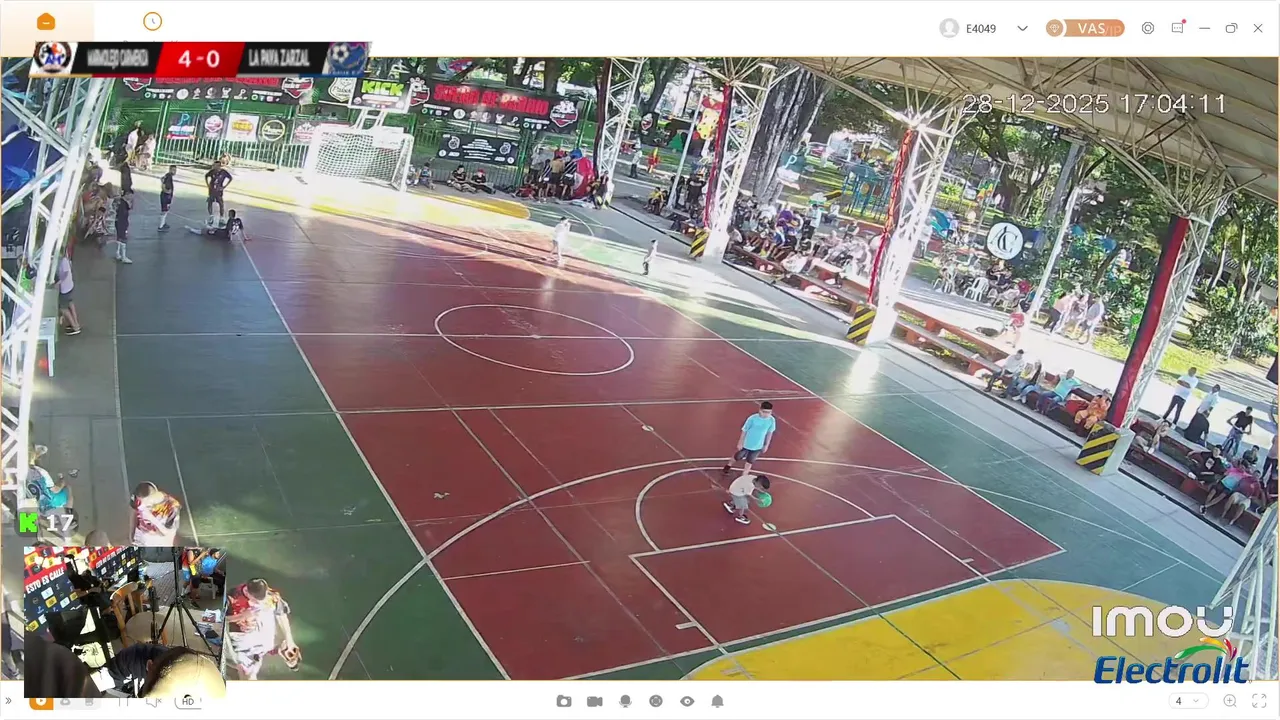Expand the device list double-chevron
The image size is (1280, 720).
(x=8, y=701)
